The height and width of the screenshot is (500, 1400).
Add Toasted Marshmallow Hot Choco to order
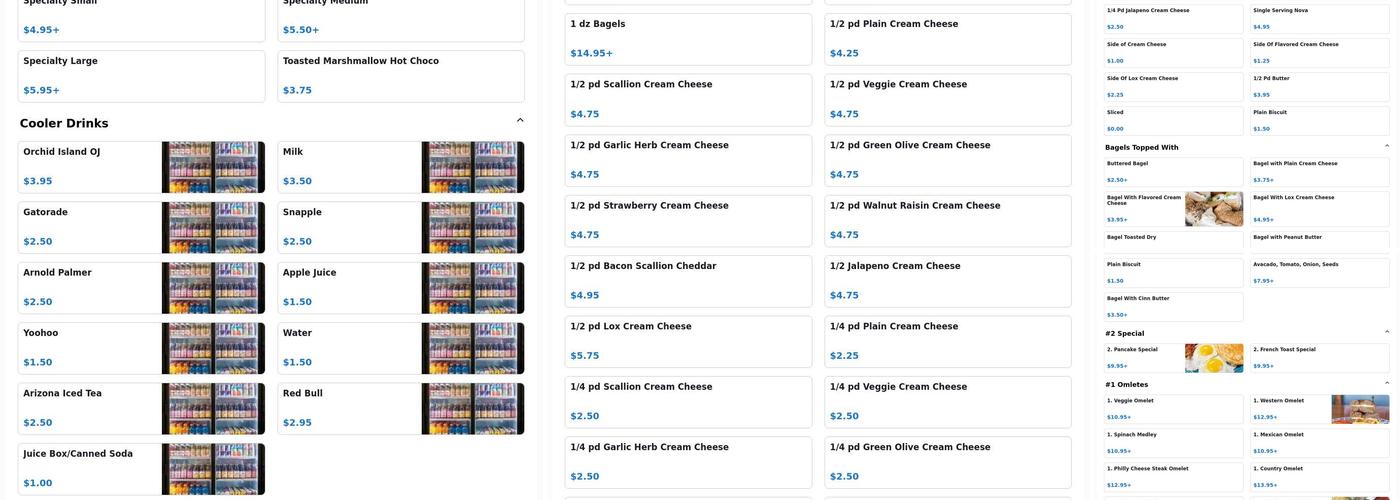coord(400,76)
